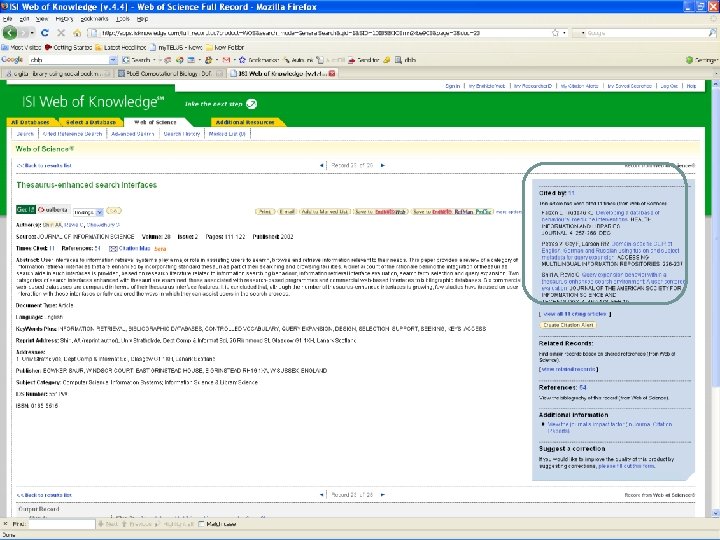
Task: Open the browser search engine dropdown
Action: click(581, 33)
